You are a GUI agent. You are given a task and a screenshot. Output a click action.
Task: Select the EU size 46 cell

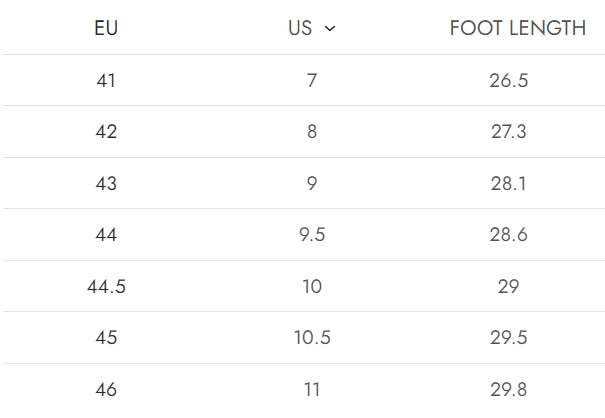(106, 389)
